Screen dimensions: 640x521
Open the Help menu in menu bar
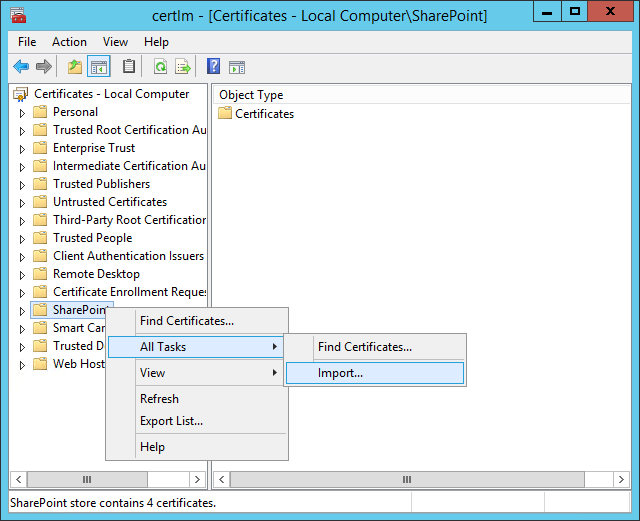tap(156, 42)
